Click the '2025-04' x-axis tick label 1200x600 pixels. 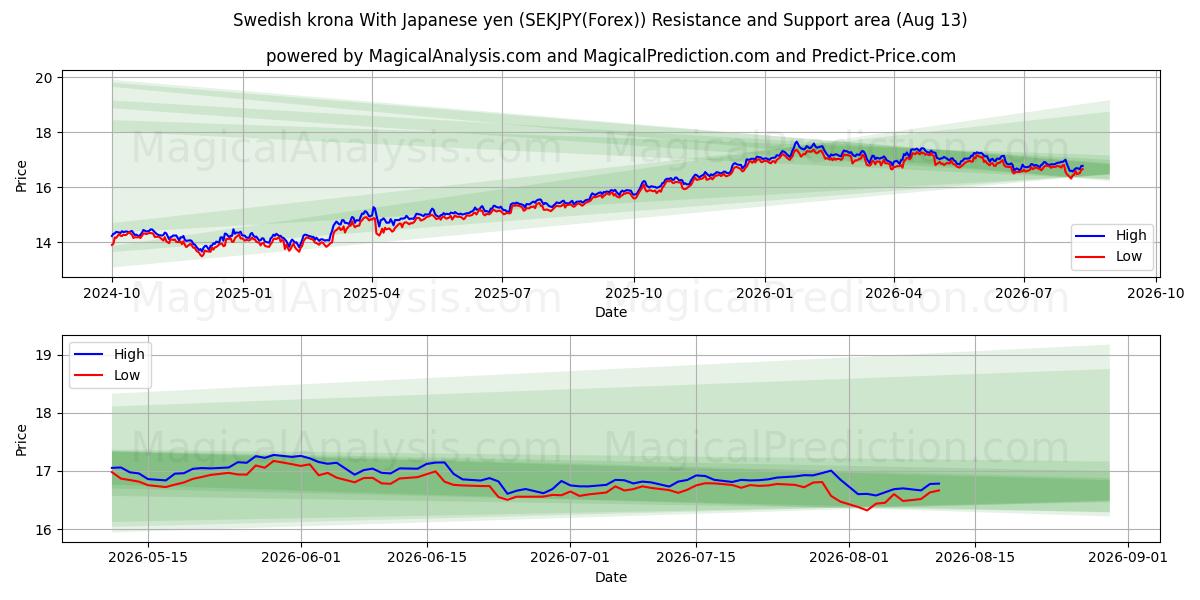(x=372, y=294)
